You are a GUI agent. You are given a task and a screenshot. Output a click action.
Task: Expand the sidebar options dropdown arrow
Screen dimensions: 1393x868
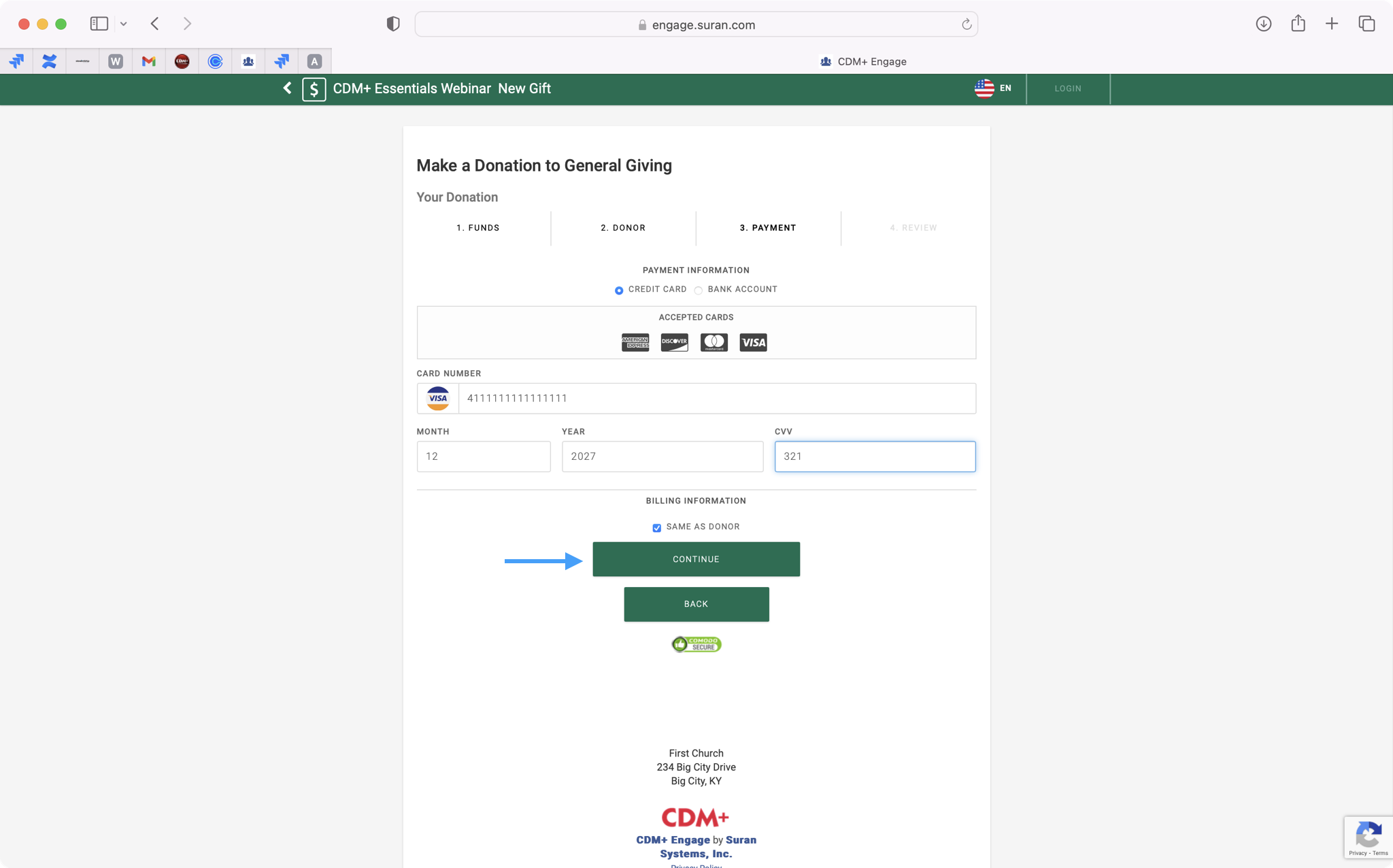pos(124,24)
